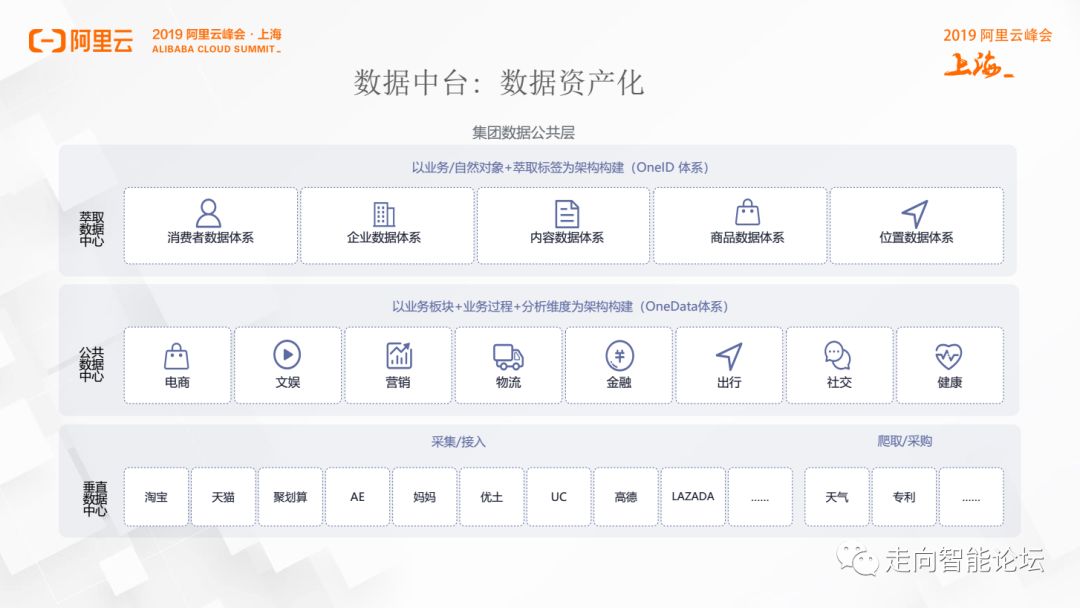This screenshot has width=1080, height=608.
Task: Click the 爬取/采购 heading
Action: [904, 441]
